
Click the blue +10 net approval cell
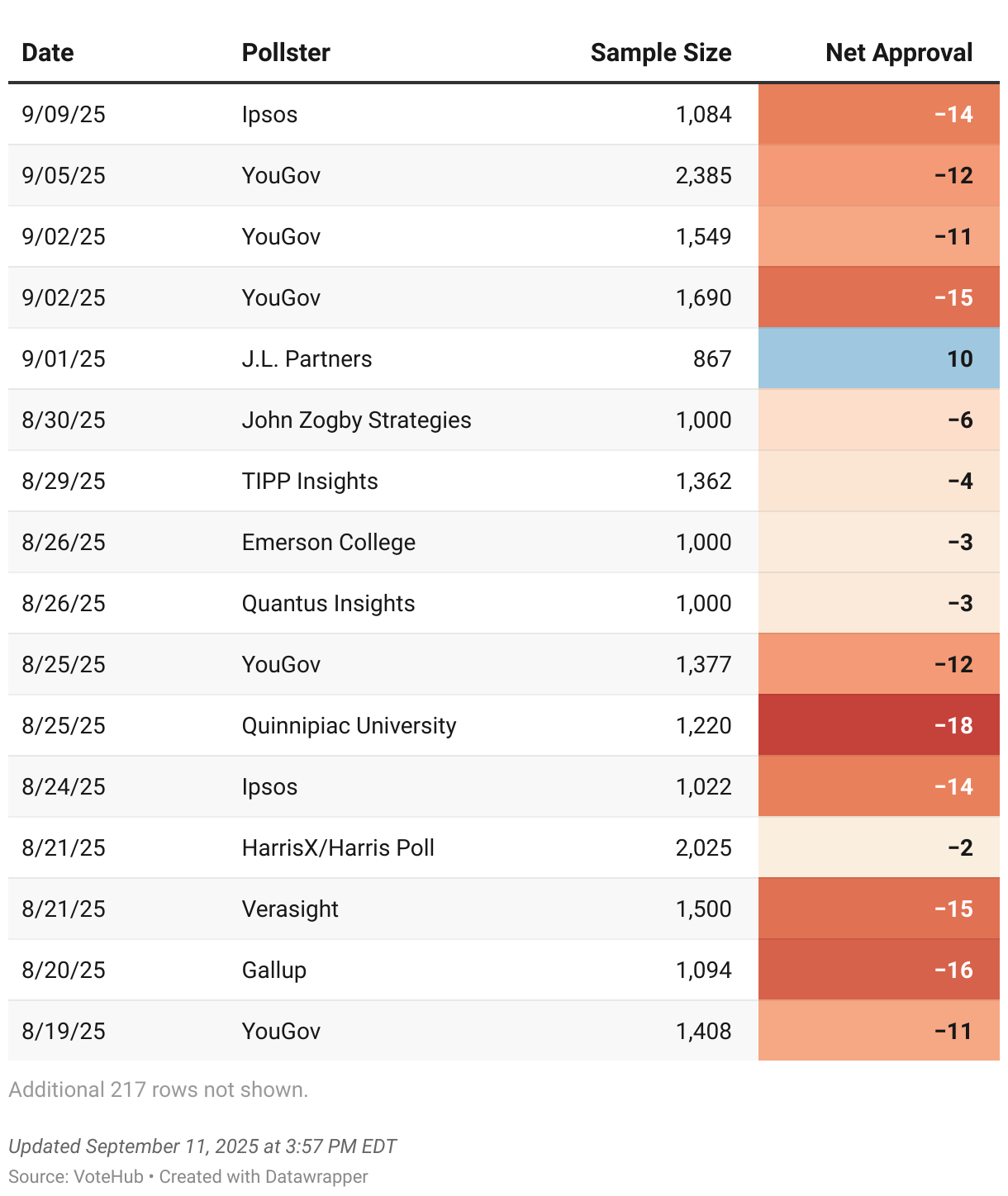878,358
